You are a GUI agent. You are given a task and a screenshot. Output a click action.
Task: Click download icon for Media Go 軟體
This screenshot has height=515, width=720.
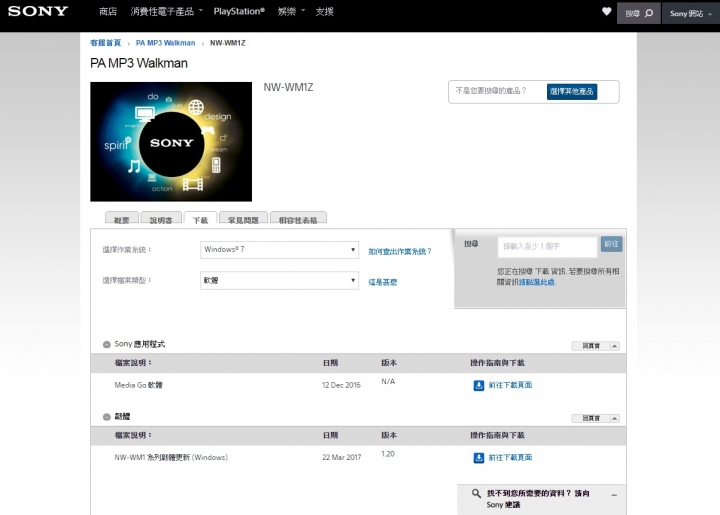tap(478, 385)
